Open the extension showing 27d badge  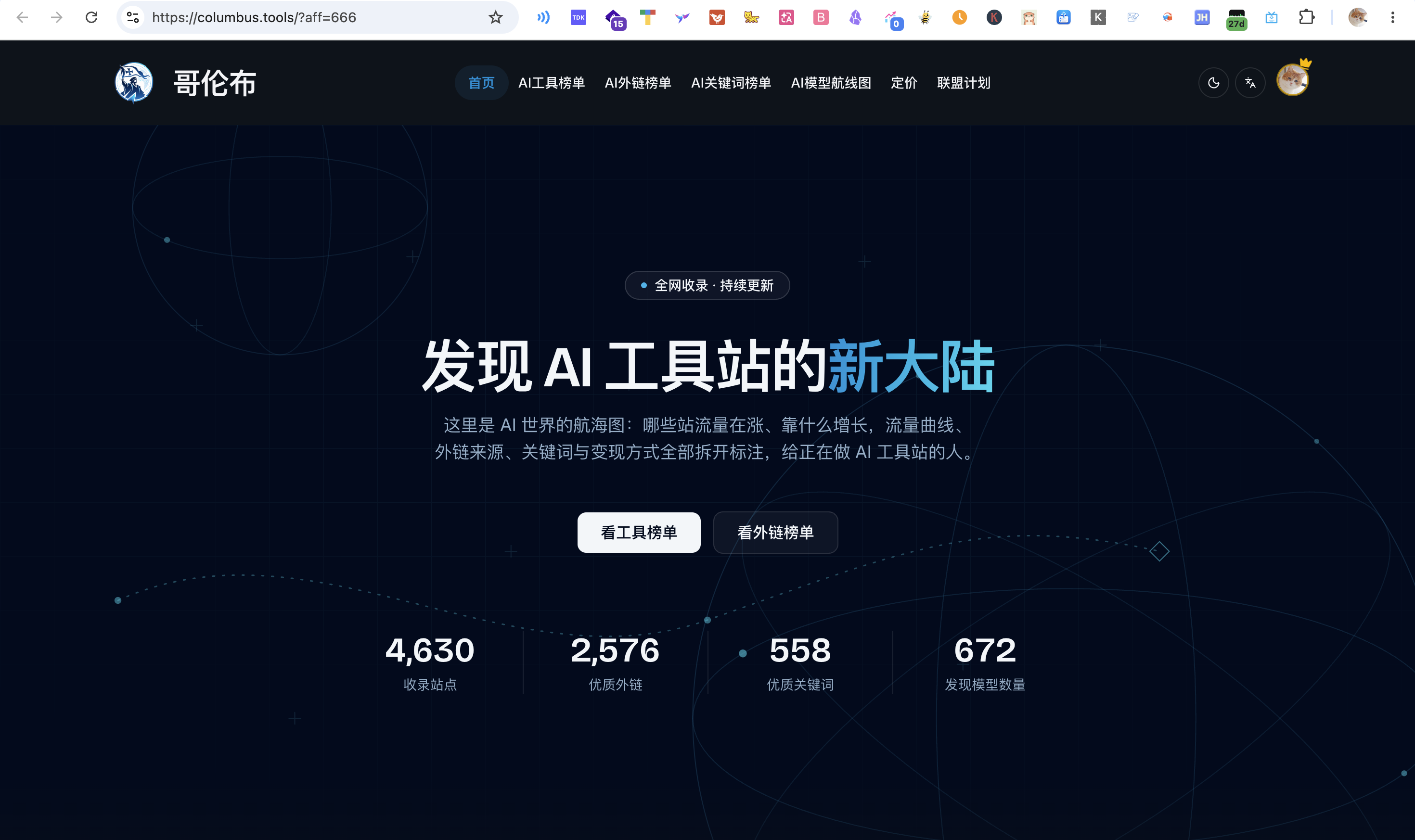[x=1236, y=19]
